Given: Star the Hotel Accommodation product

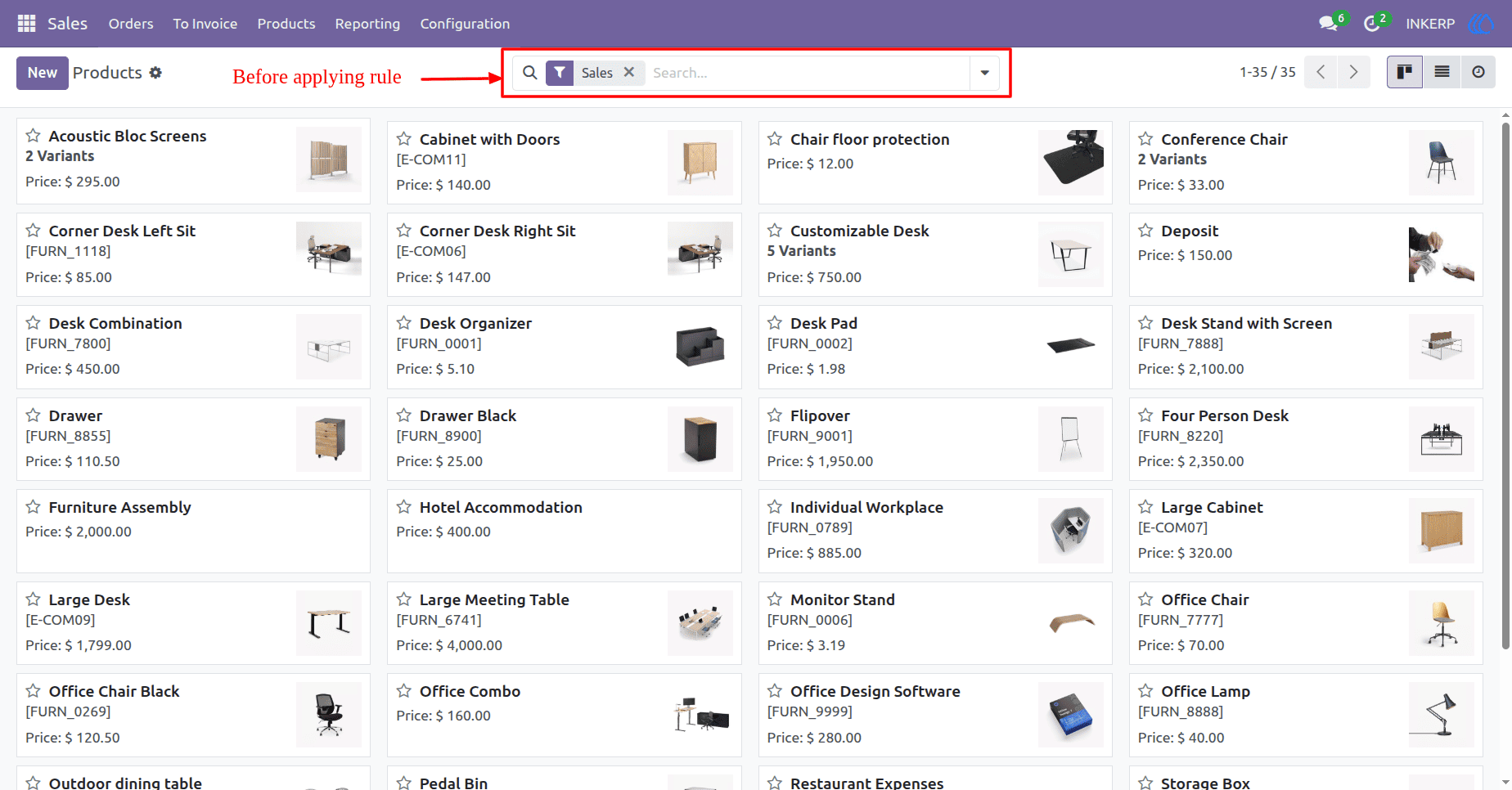Looking at the screenshot, I should 404,507.
